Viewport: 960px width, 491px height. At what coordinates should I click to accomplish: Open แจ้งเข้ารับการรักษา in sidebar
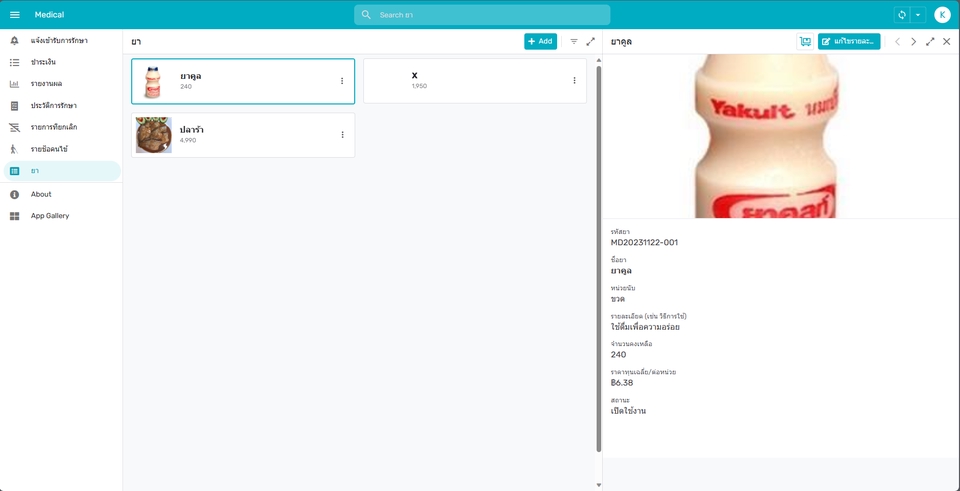click(61, 40)
